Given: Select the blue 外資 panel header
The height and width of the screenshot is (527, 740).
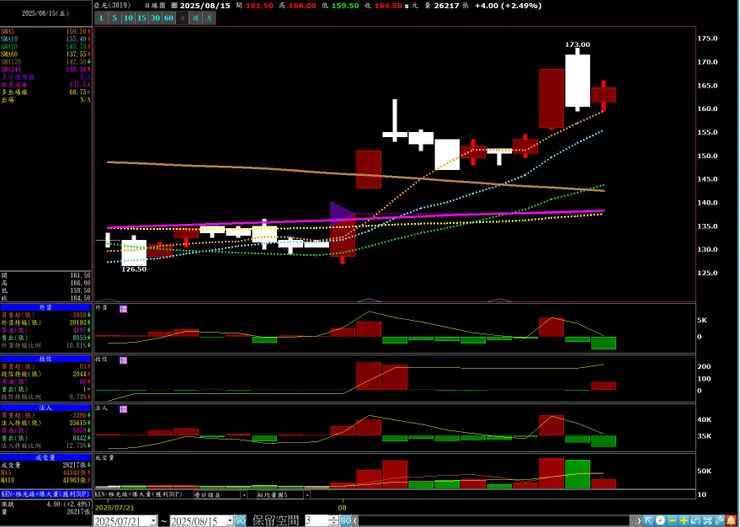Looking at the screenshot, I should click(45, 308).
